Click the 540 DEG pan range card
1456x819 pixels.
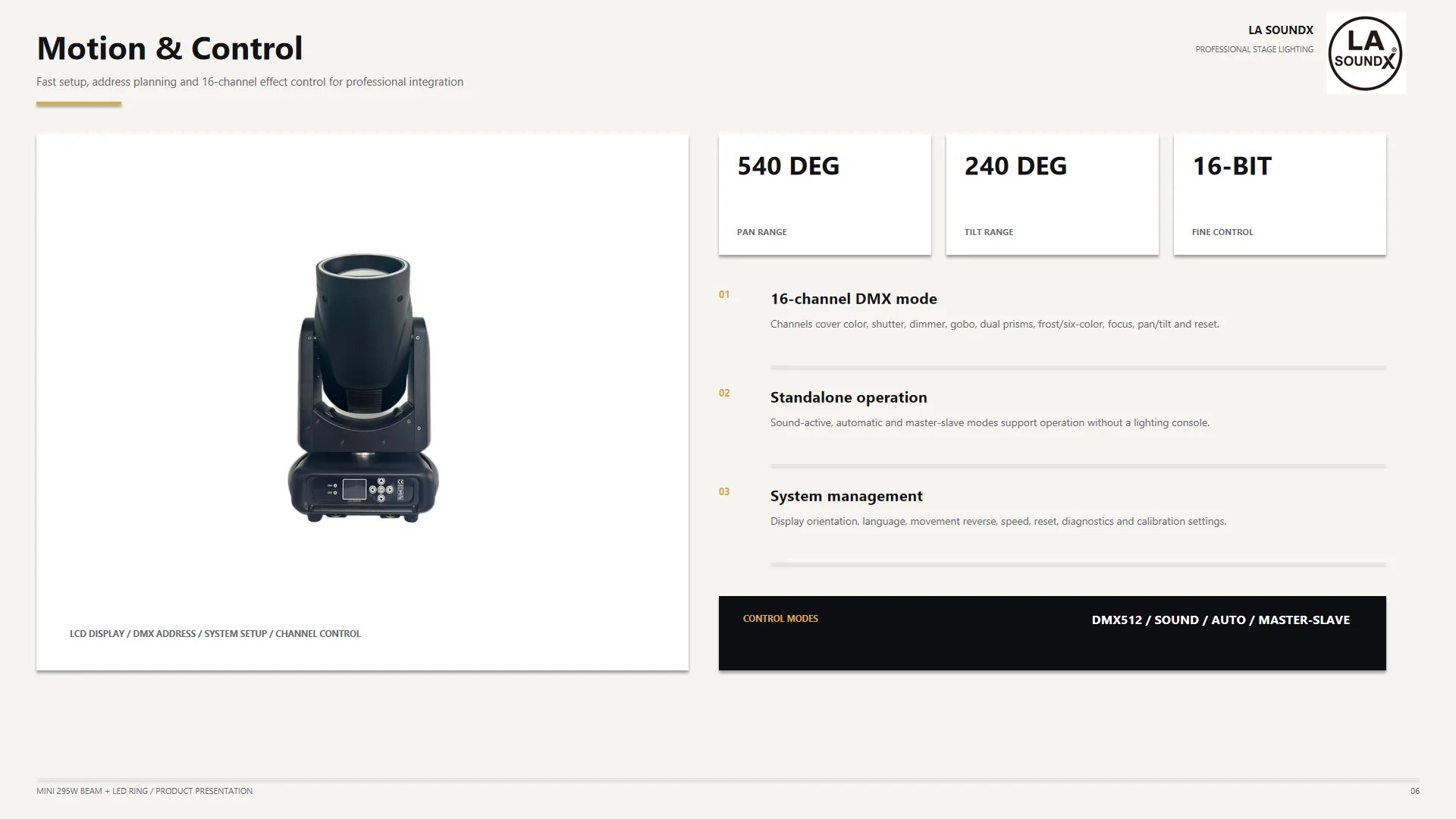824,195
